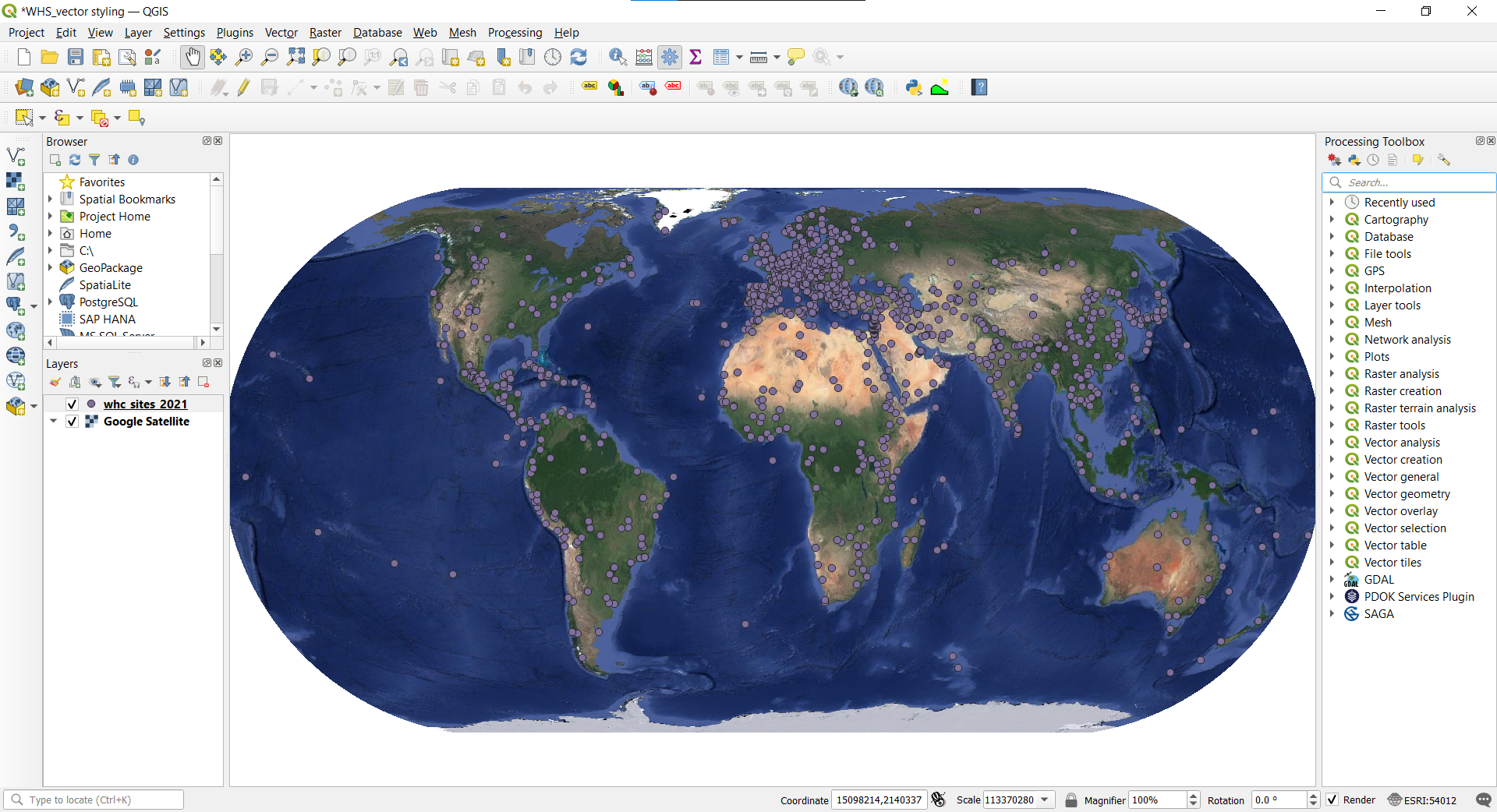
Task: Open a project with the folder icon
Action: [50, 57]
